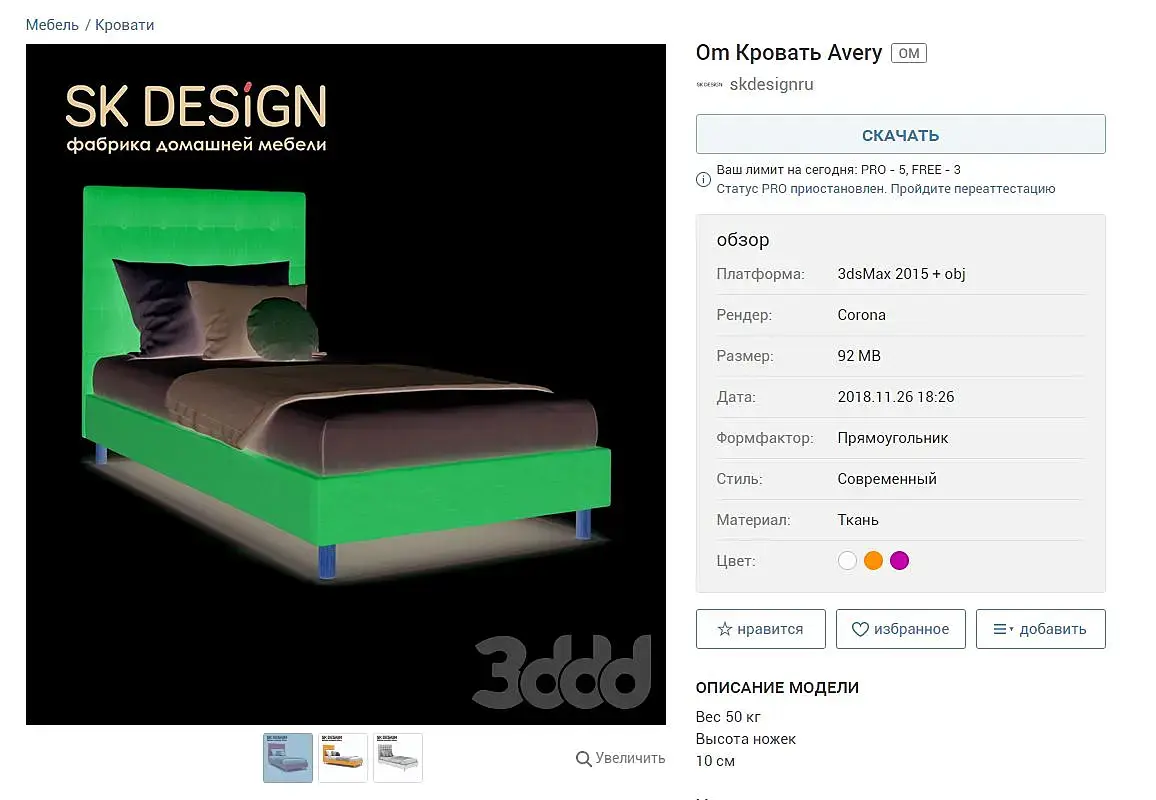The image size is (1156, 800).
Task: Select the white color swatch
Action: (847, 560)
